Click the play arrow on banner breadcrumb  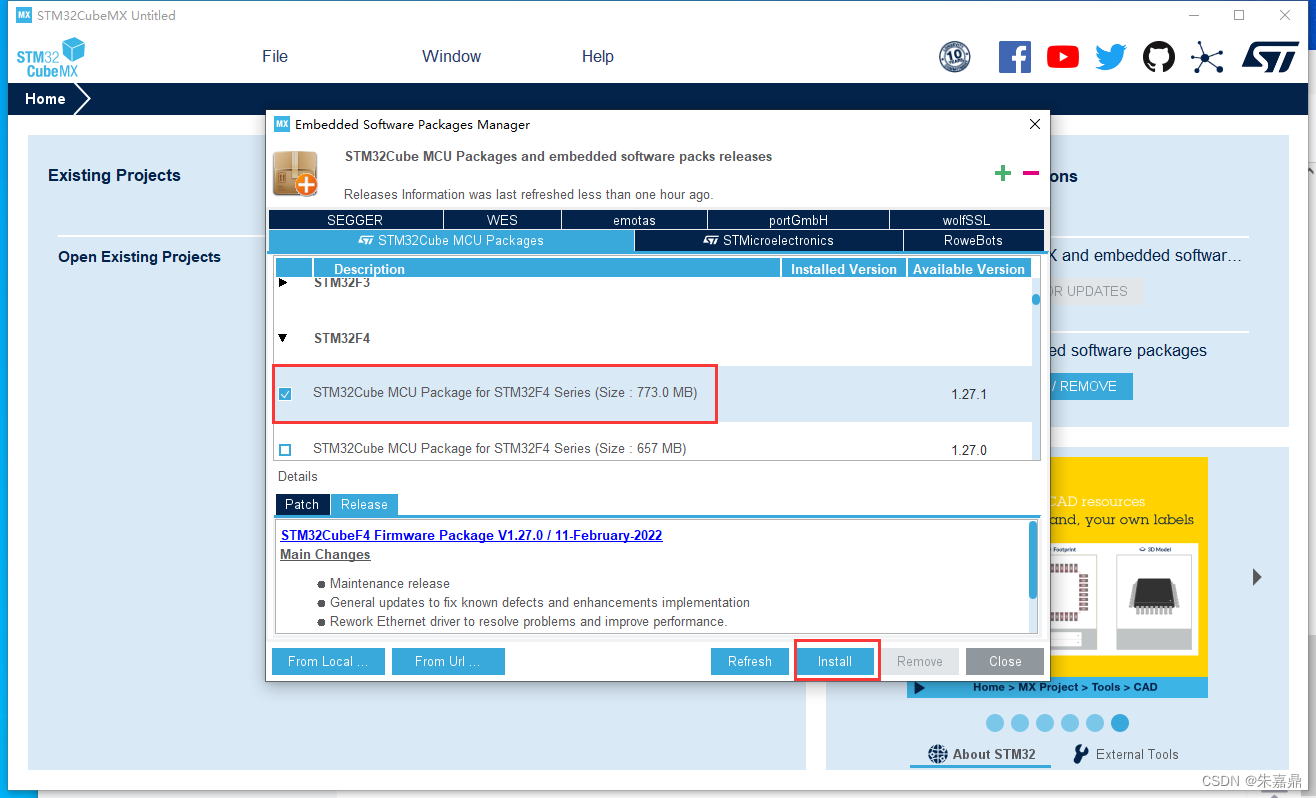click(920, 688)
